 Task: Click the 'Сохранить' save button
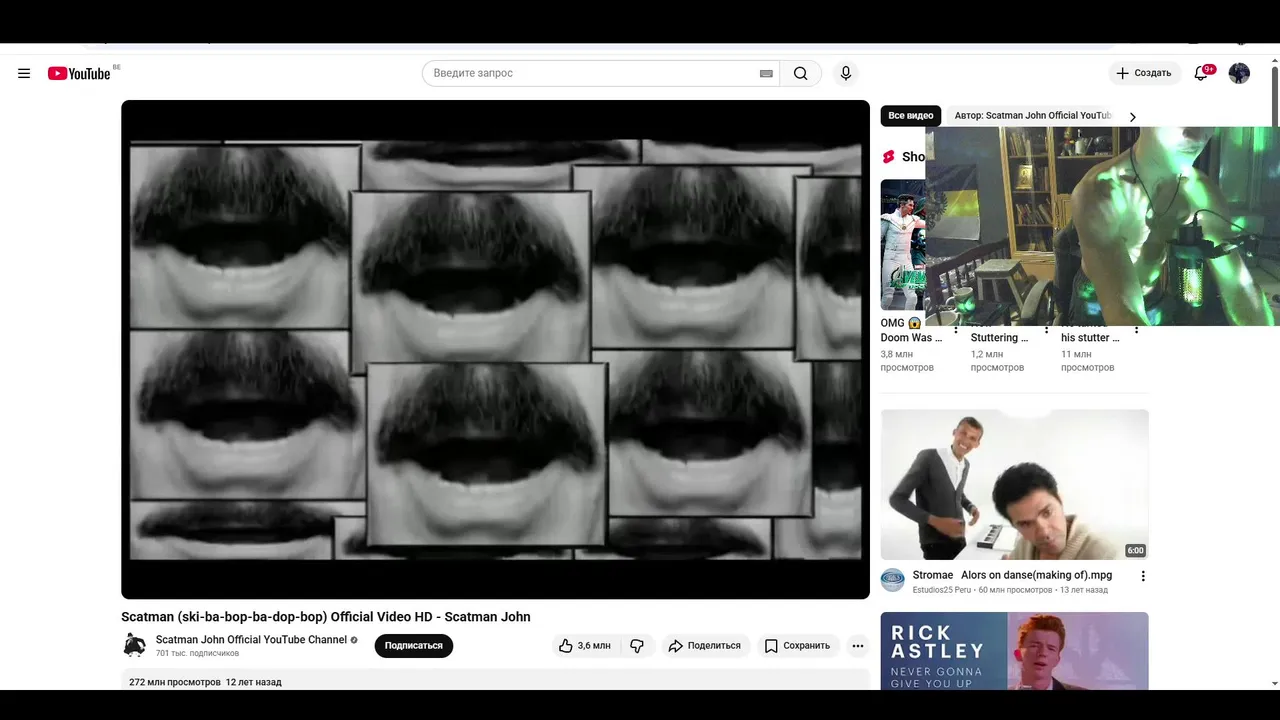(x=798, y=646)
